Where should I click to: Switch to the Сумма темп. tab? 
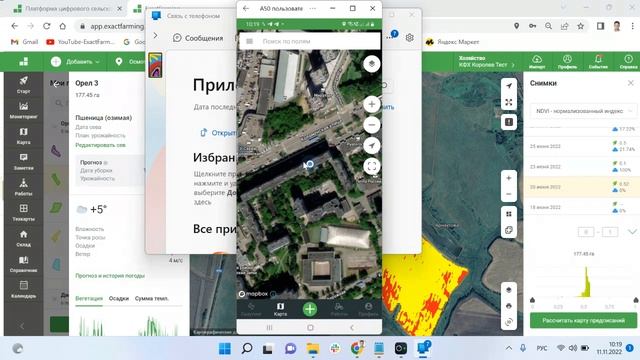coord(151,298)
